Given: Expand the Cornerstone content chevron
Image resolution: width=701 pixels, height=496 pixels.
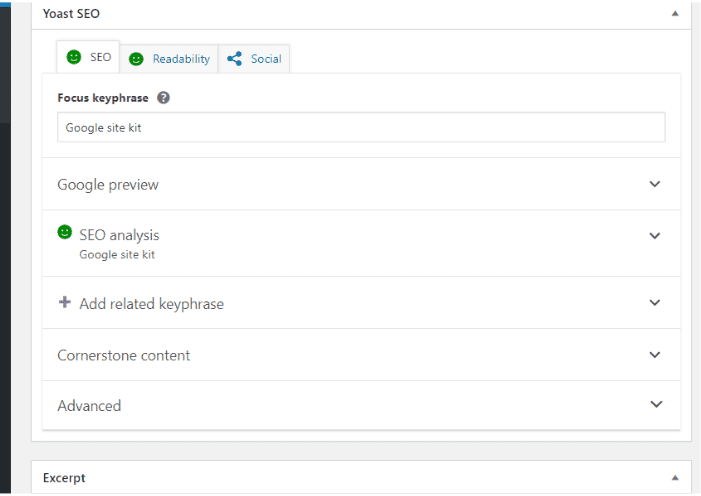Looking at the screenshot, I should 655,355.
